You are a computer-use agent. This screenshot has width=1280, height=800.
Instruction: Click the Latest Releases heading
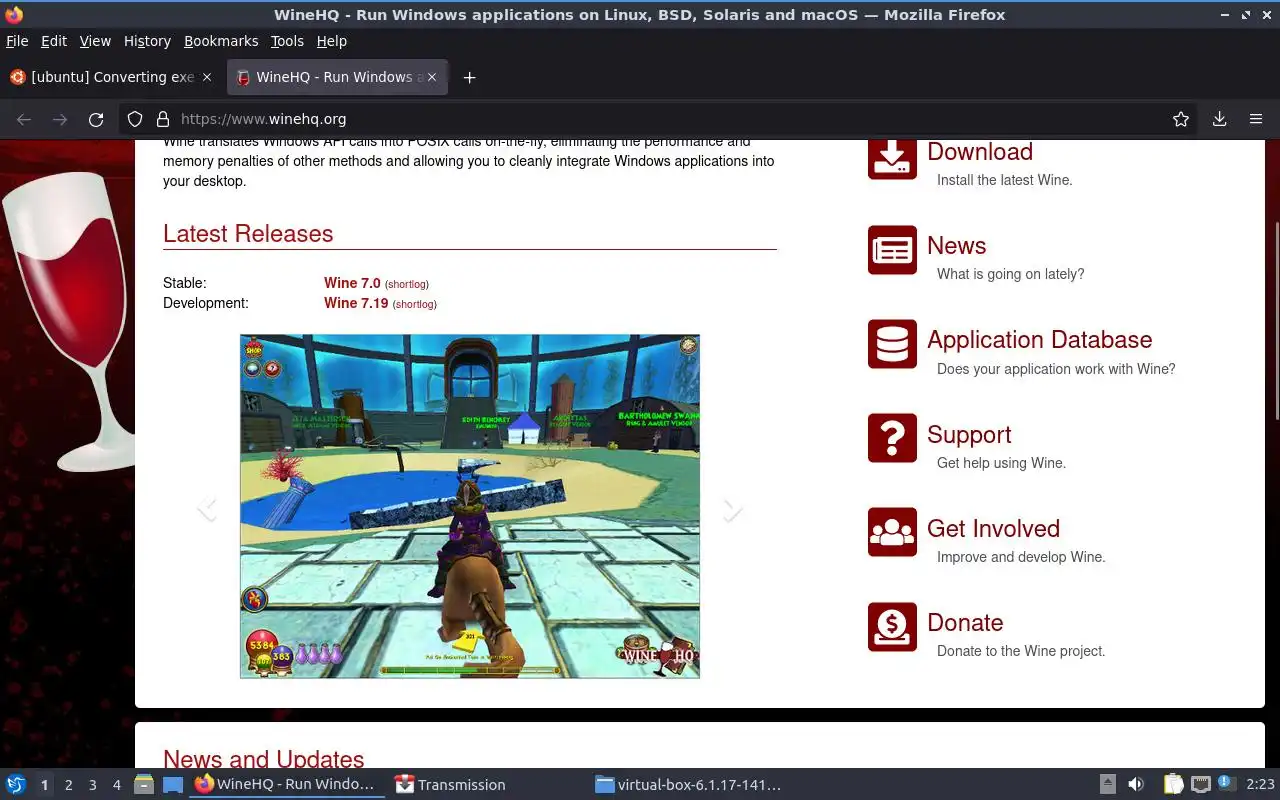tap(248, 234)
